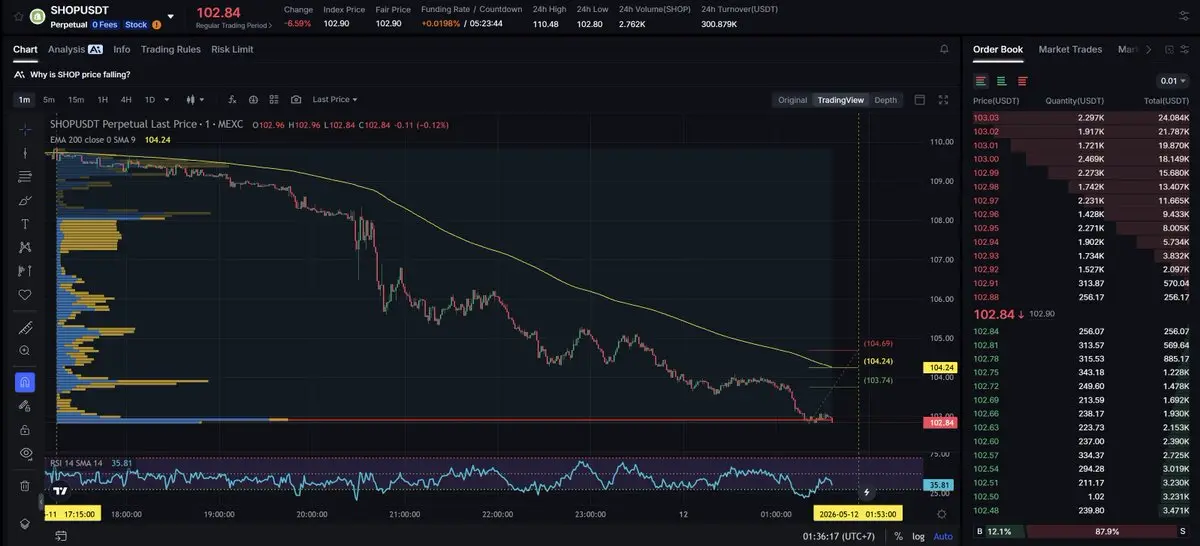This screenshot has width=1200, height=546.
Task: Select the TradingView chart view
Action: (x=840, y=100)
